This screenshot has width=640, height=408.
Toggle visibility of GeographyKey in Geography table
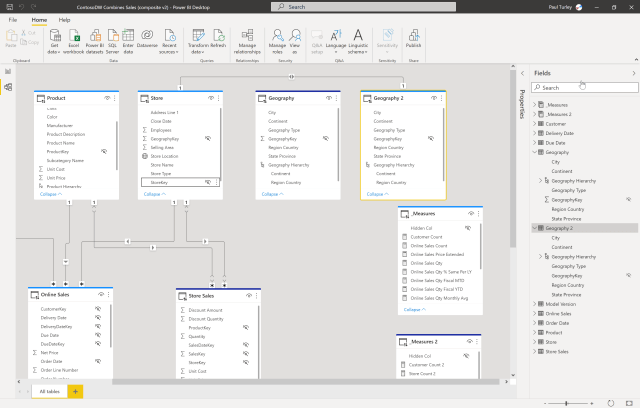326,139
